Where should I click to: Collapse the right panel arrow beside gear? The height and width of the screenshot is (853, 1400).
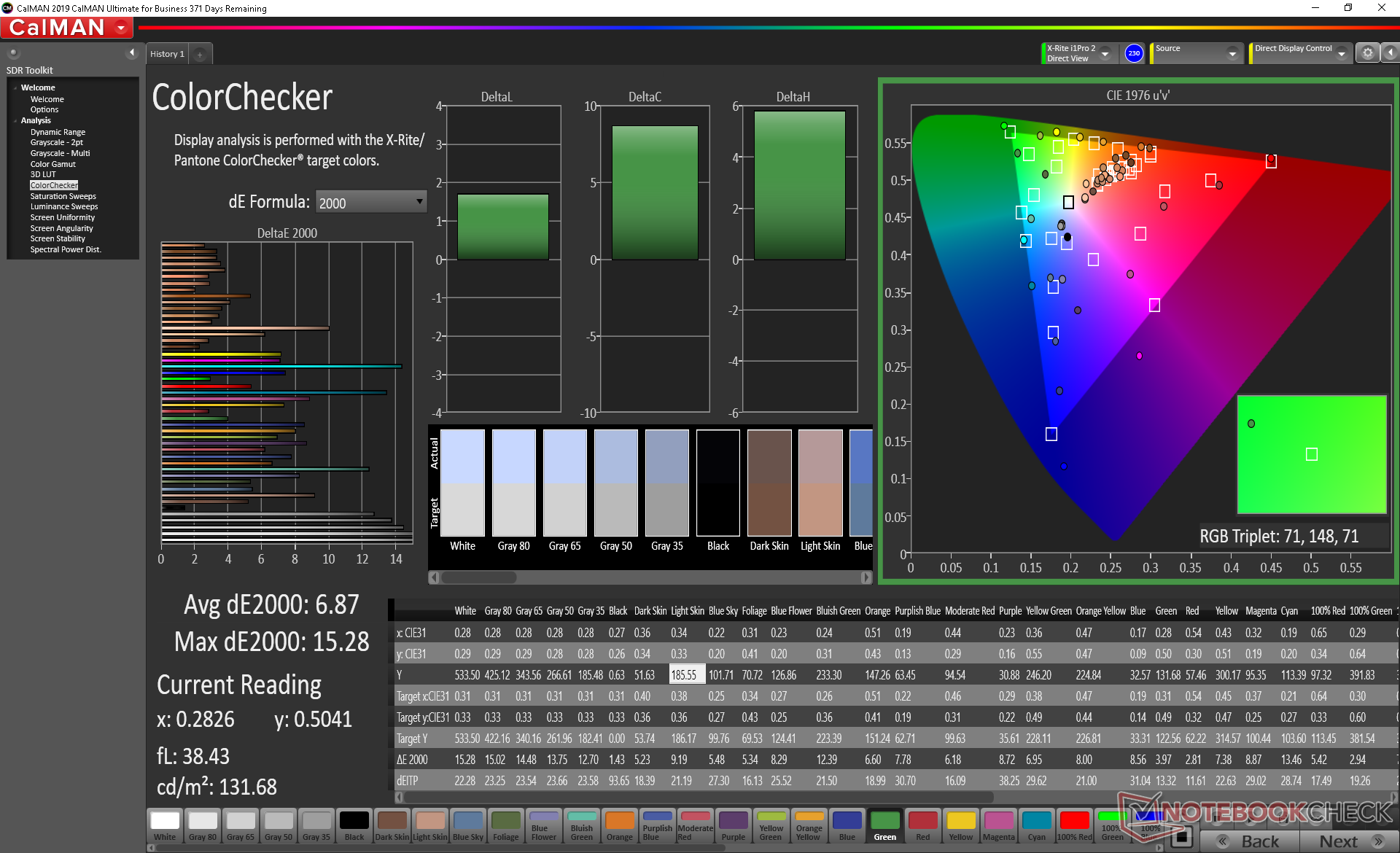[x=1390, y=52]
